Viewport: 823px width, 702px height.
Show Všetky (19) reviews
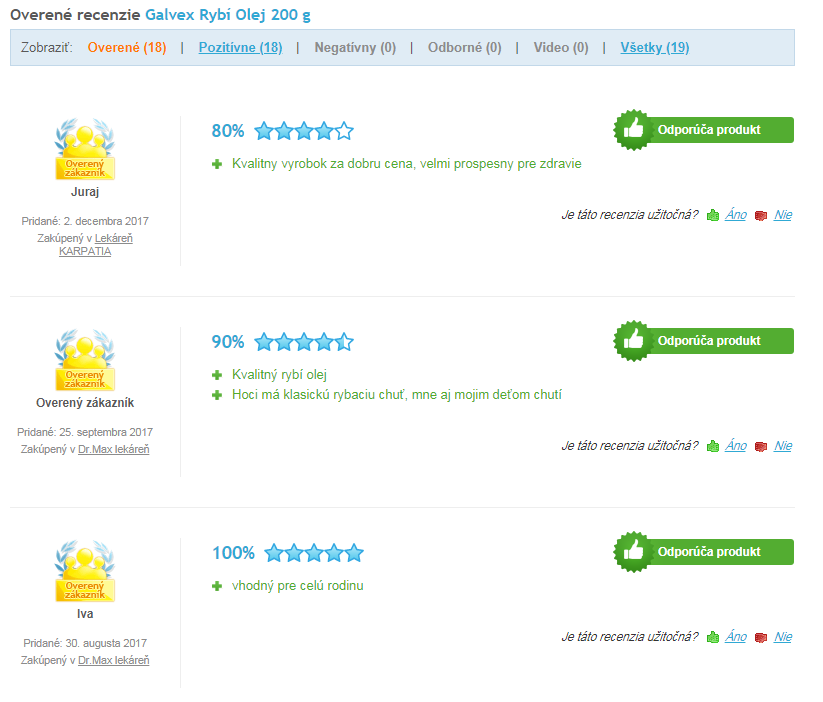tap(655, 48)
